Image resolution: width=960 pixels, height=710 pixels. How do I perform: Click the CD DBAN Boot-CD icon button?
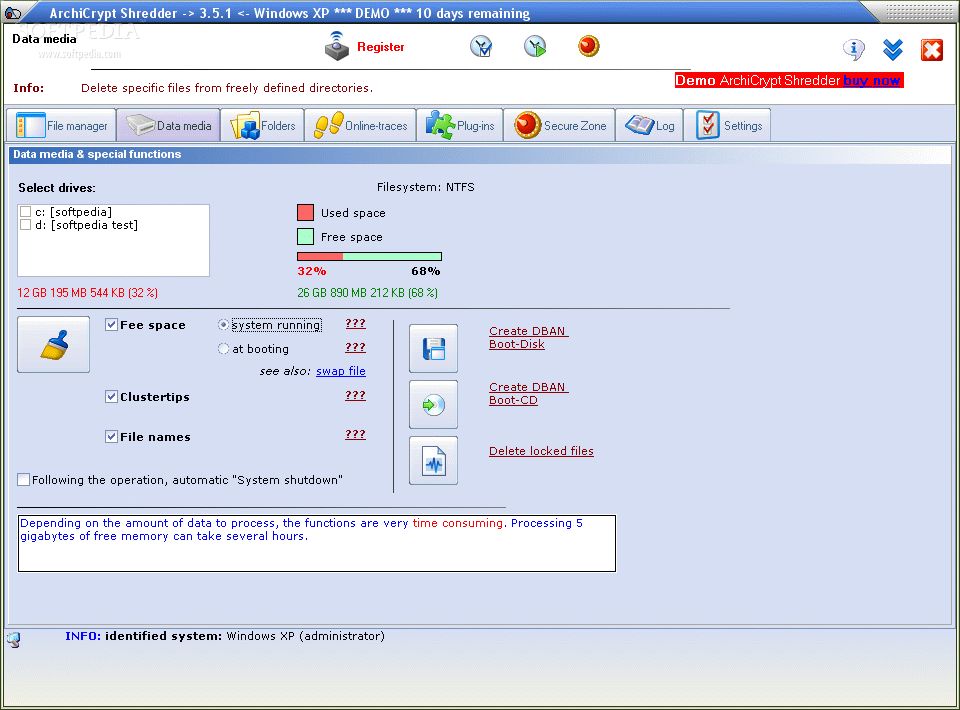[x=433, y=405]
